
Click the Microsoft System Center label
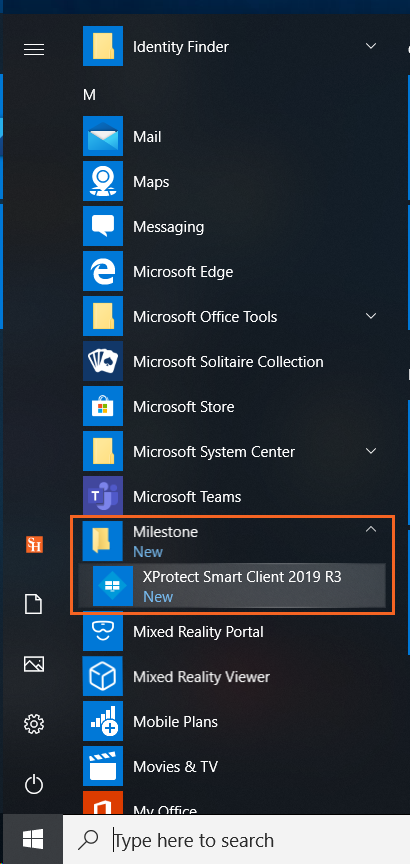click(x=214, y=452)
